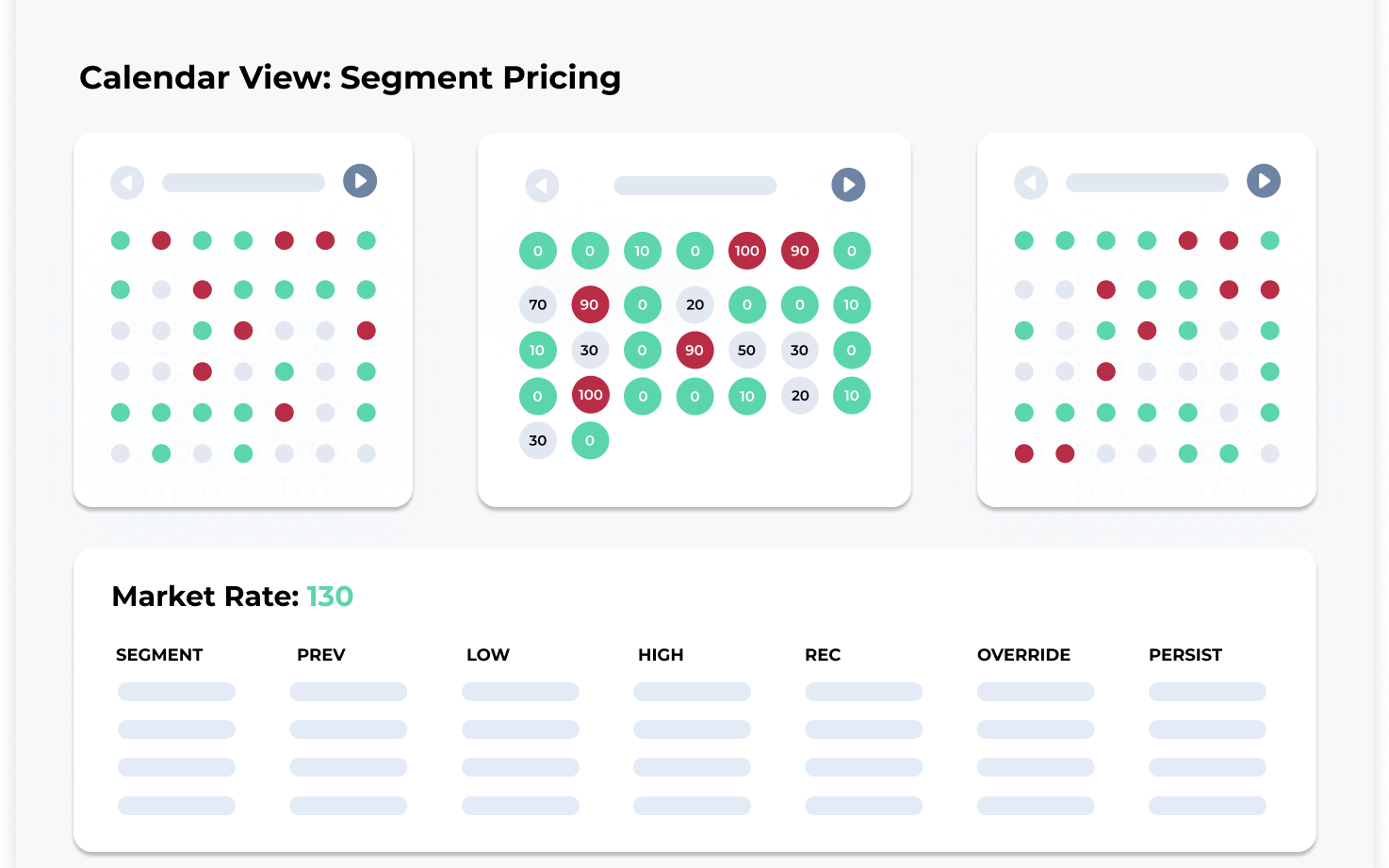The width and height of the screenshot is (1389, 868).
Task: Click the center calendar month title bar
Action: (x=695, y=186)
